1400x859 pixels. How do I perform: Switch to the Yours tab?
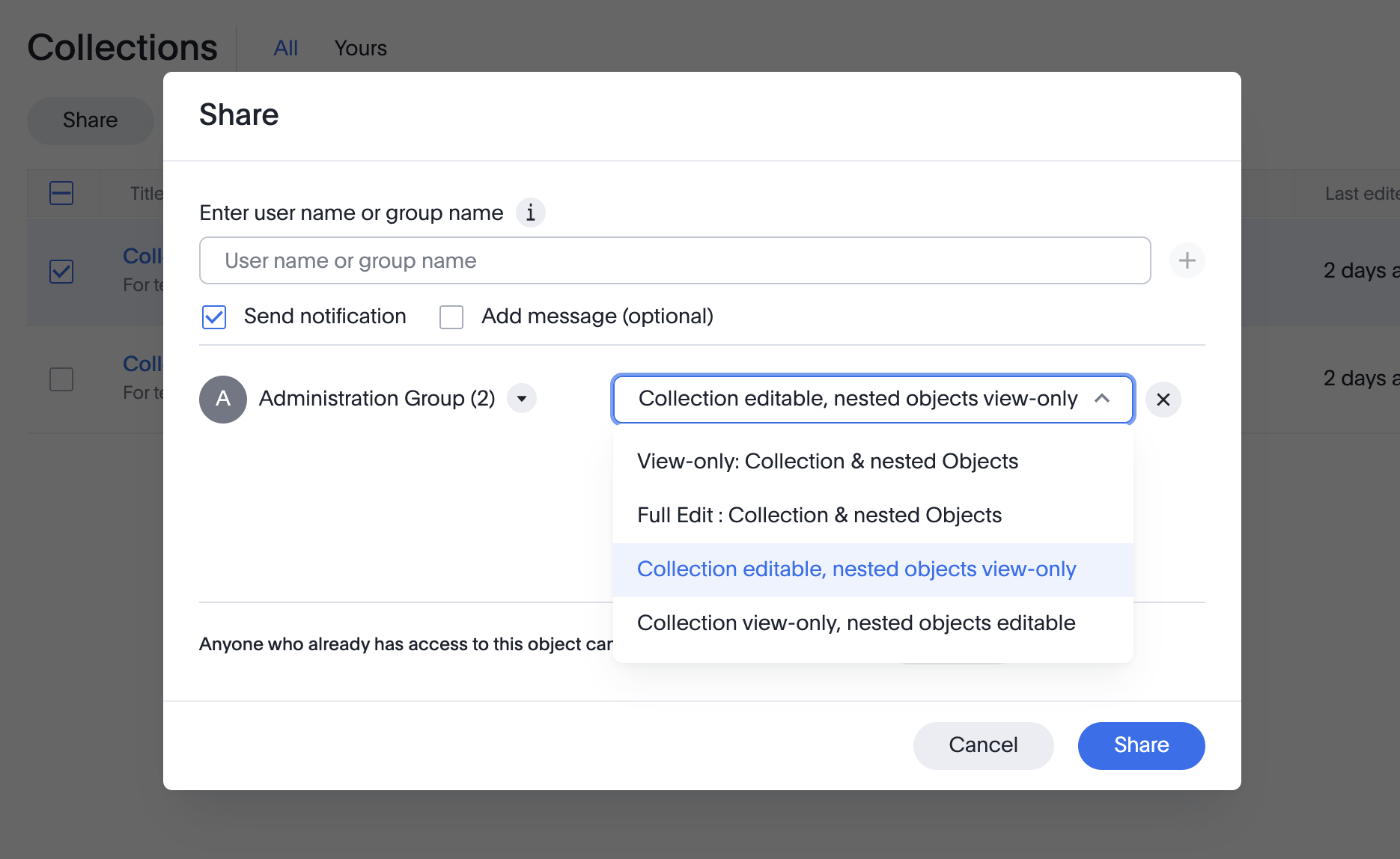[x=360, y=49]
